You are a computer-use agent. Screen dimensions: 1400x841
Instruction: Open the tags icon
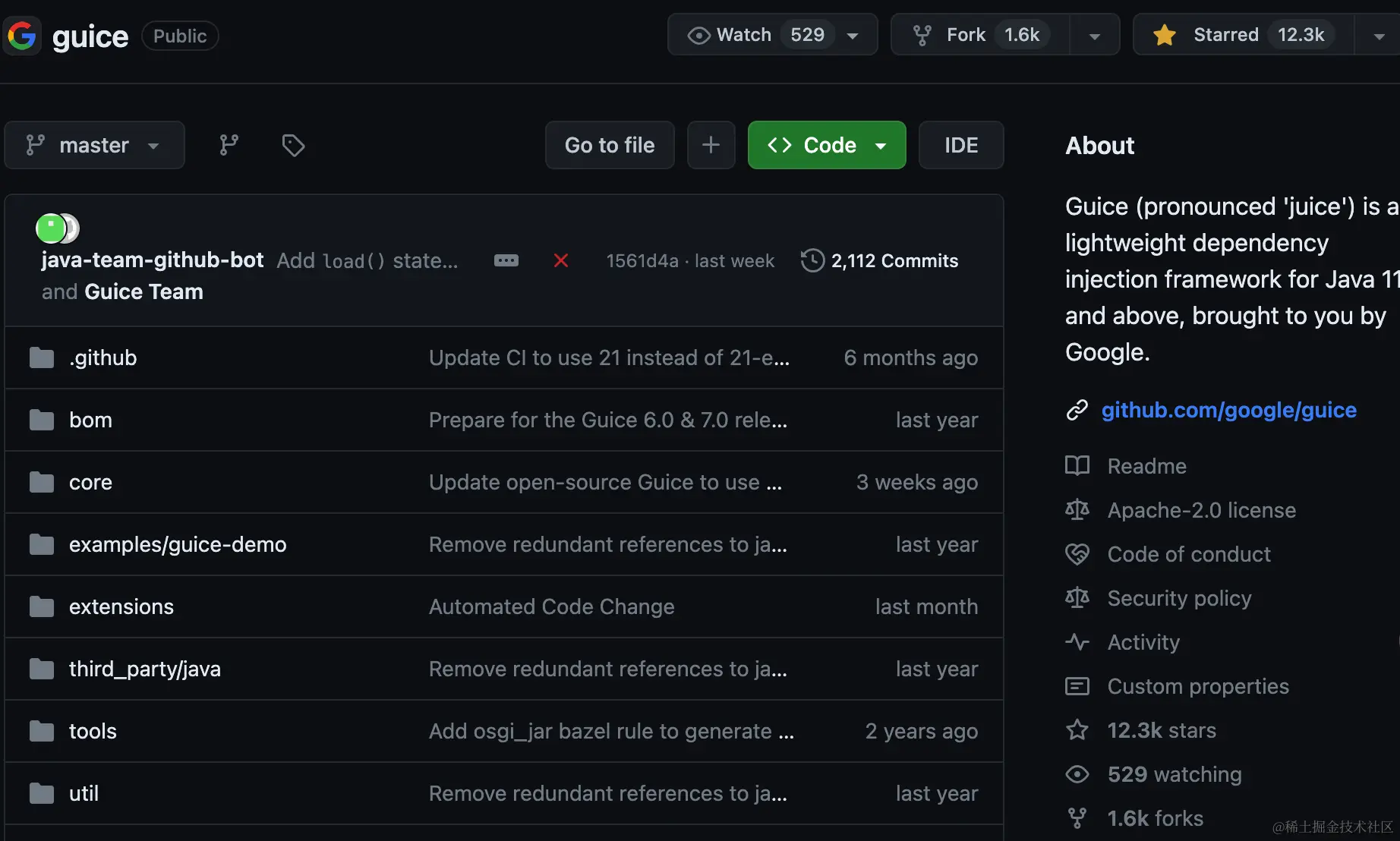[x=293, y=145]
